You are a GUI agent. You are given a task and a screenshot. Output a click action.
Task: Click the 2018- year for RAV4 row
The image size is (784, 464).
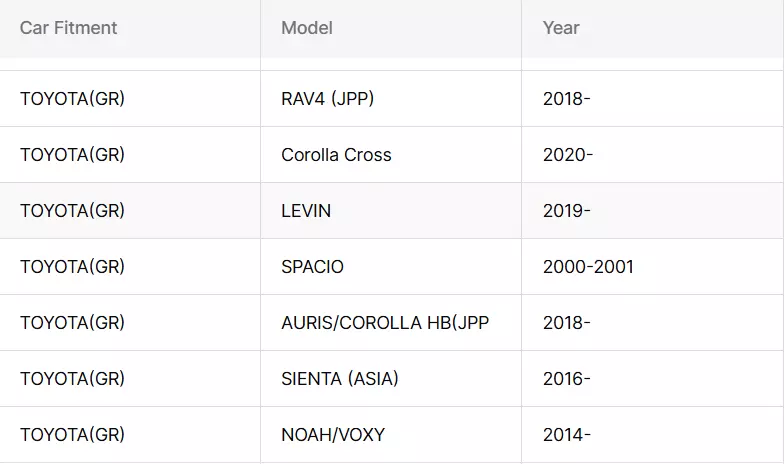click(567, 98)
